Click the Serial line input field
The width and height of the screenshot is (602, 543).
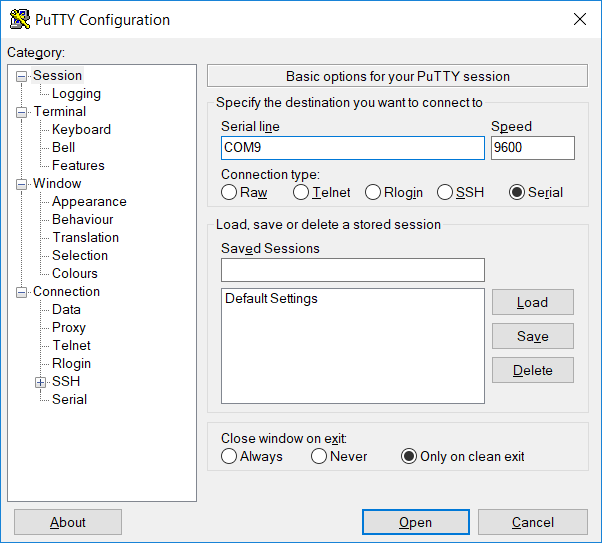(353, 148)
